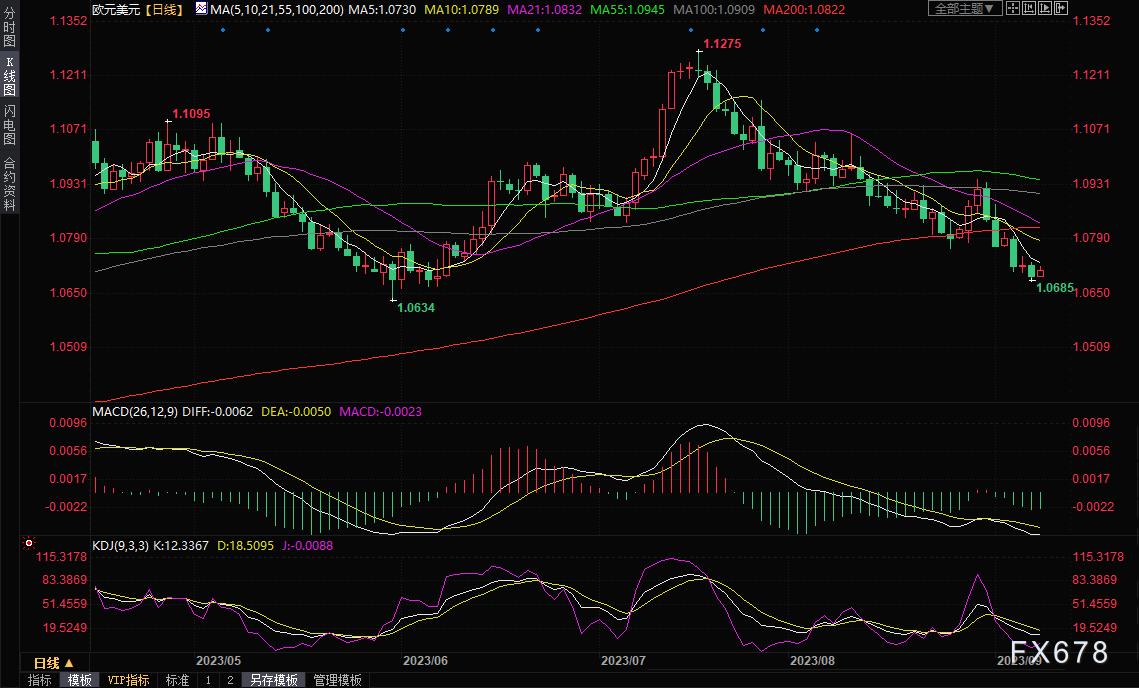This screenshot has height=688, width=1139.
Task: Toggle the 模板 bottom tab
Action: pyautogui.click(x=79, y=680)
